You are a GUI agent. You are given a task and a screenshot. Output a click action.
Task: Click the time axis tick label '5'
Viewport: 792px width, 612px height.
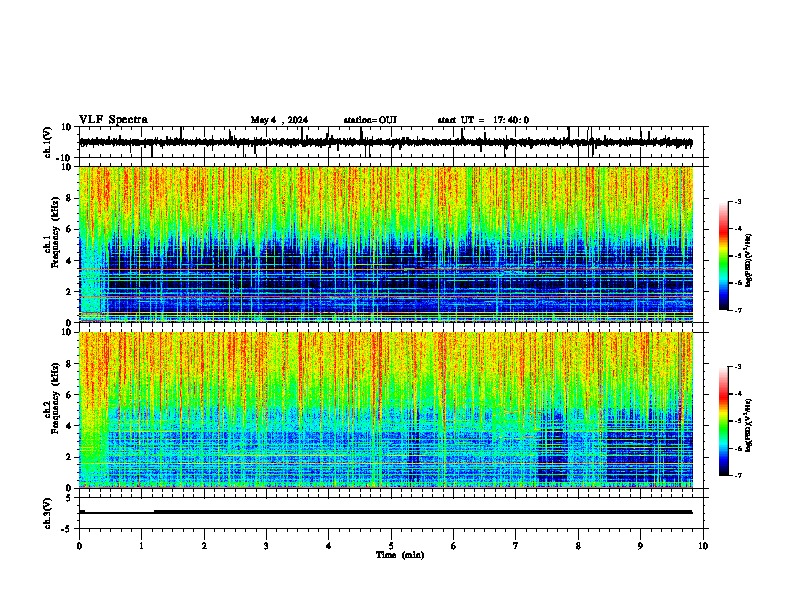tap(391, 546)
